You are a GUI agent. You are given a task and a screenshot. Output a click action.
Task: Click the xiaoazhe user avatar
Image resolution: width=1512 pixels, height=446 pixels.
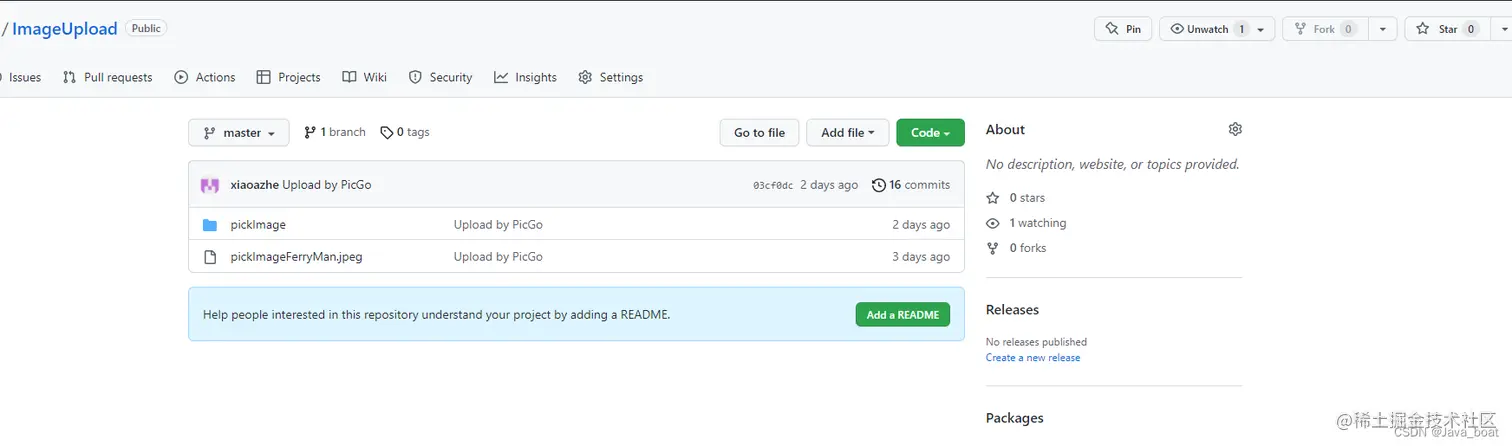point(210,185)
